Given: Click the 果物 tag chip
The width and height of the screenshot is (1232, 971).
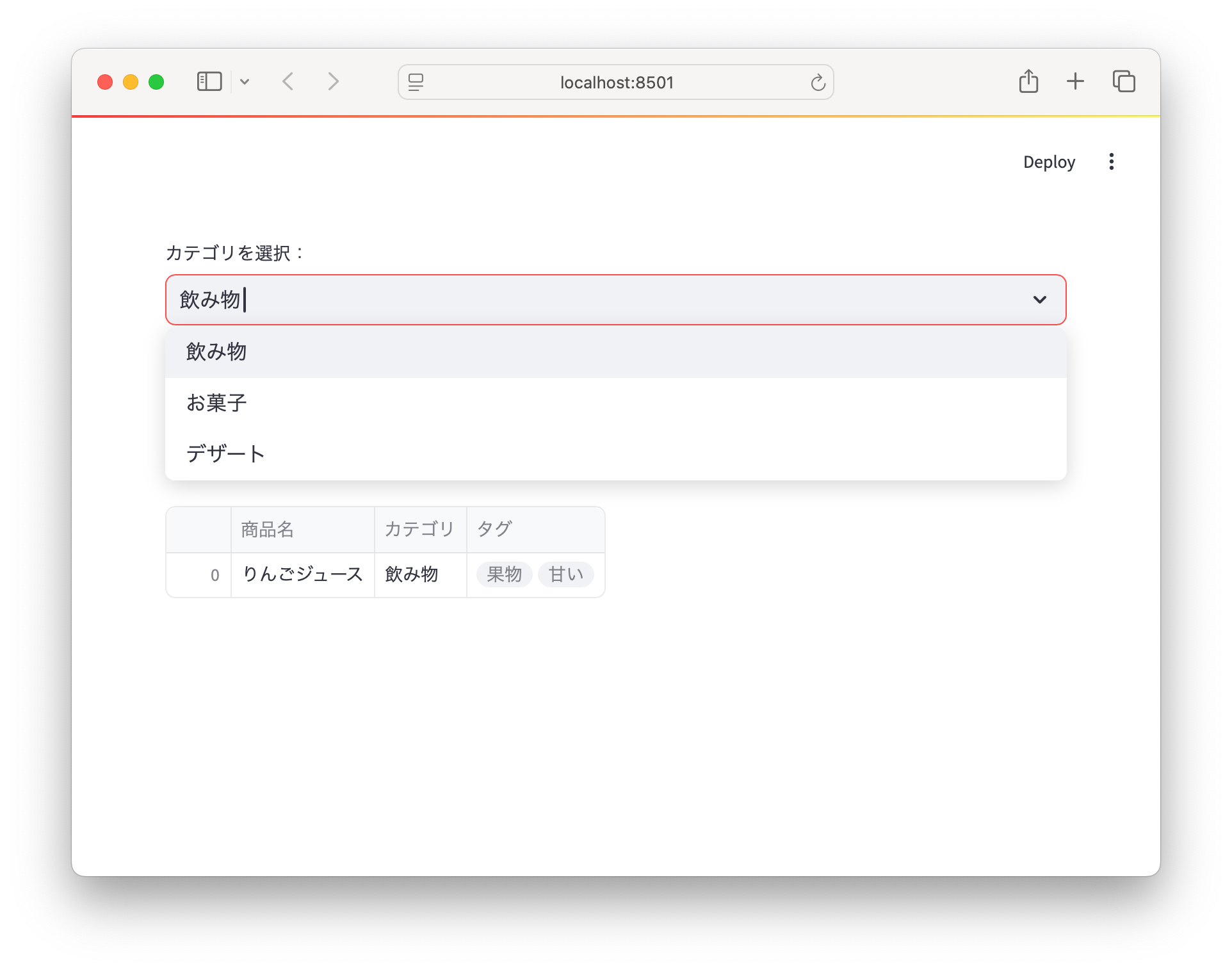Looking at the screenshot, I should [x=503, y=575].
